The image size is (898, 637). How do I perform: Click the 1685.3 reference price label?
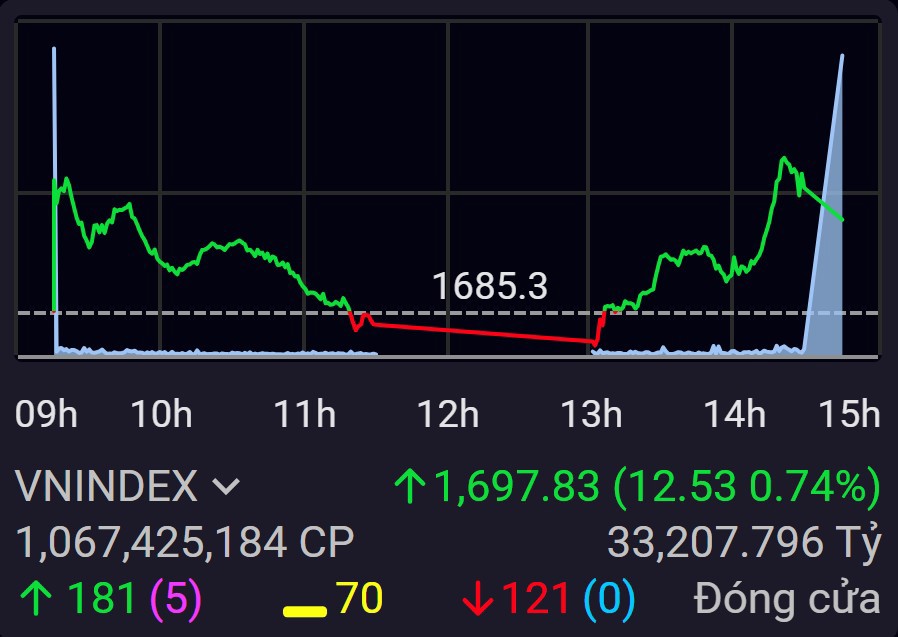490,287
